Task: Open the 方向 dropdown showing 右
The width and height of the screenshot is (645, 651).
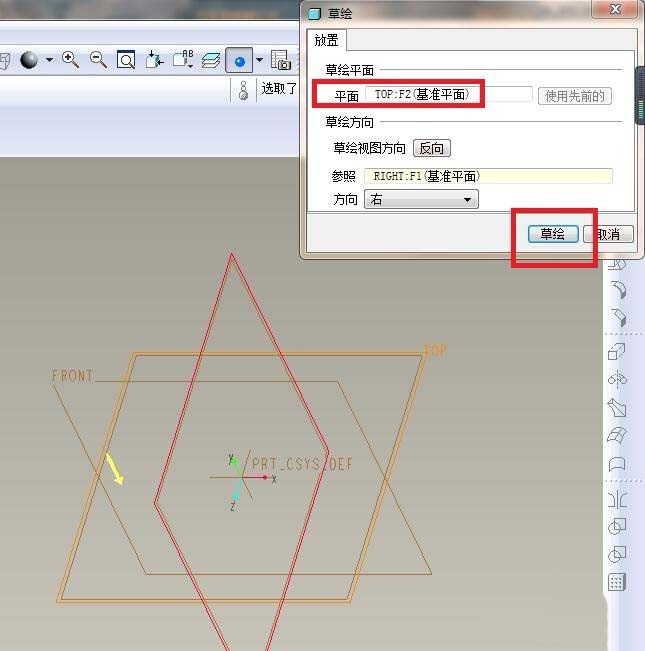Action: click(421, 199)
